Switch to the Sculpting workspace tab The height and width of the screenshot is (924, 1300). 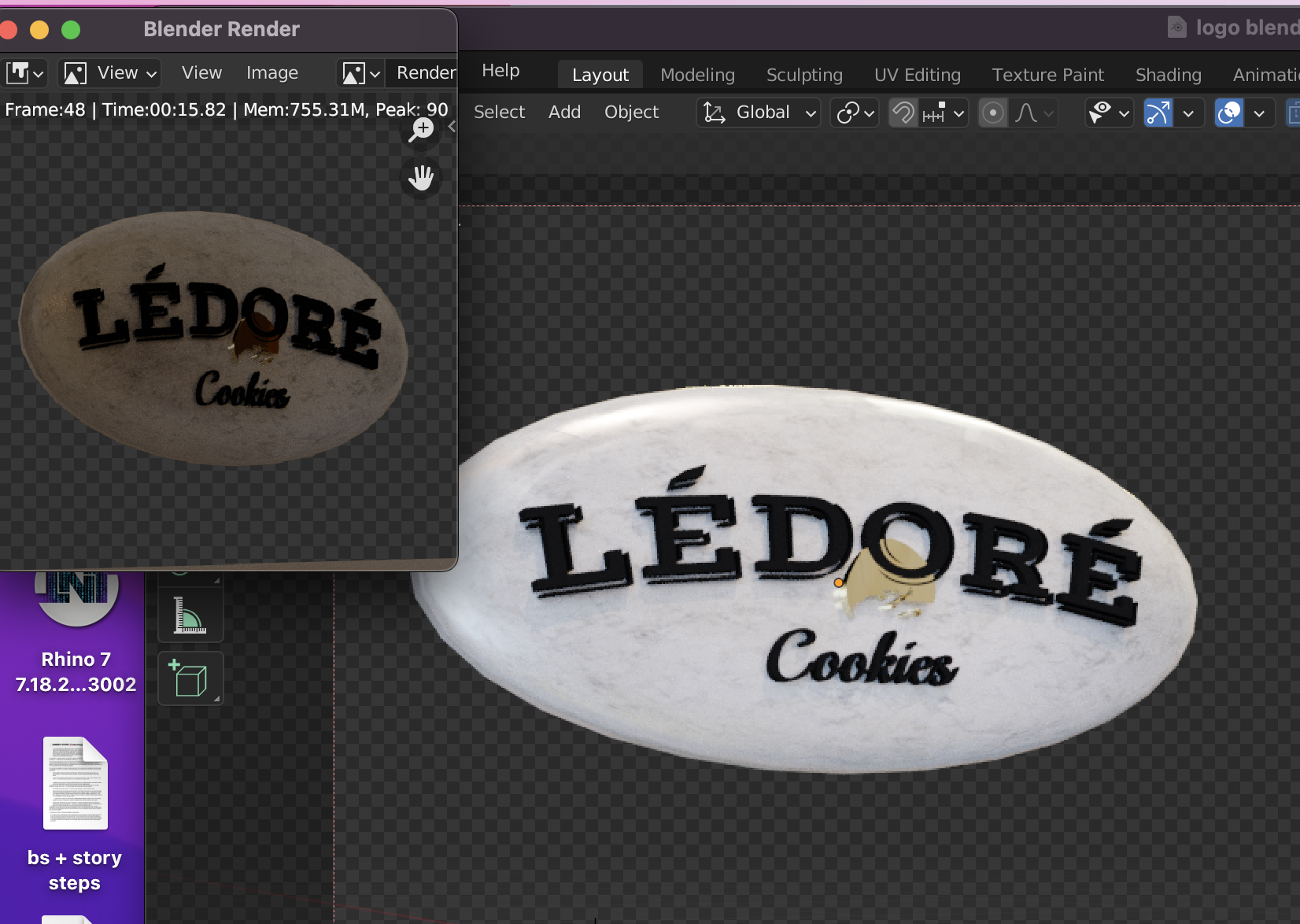[x=804, y=75]
